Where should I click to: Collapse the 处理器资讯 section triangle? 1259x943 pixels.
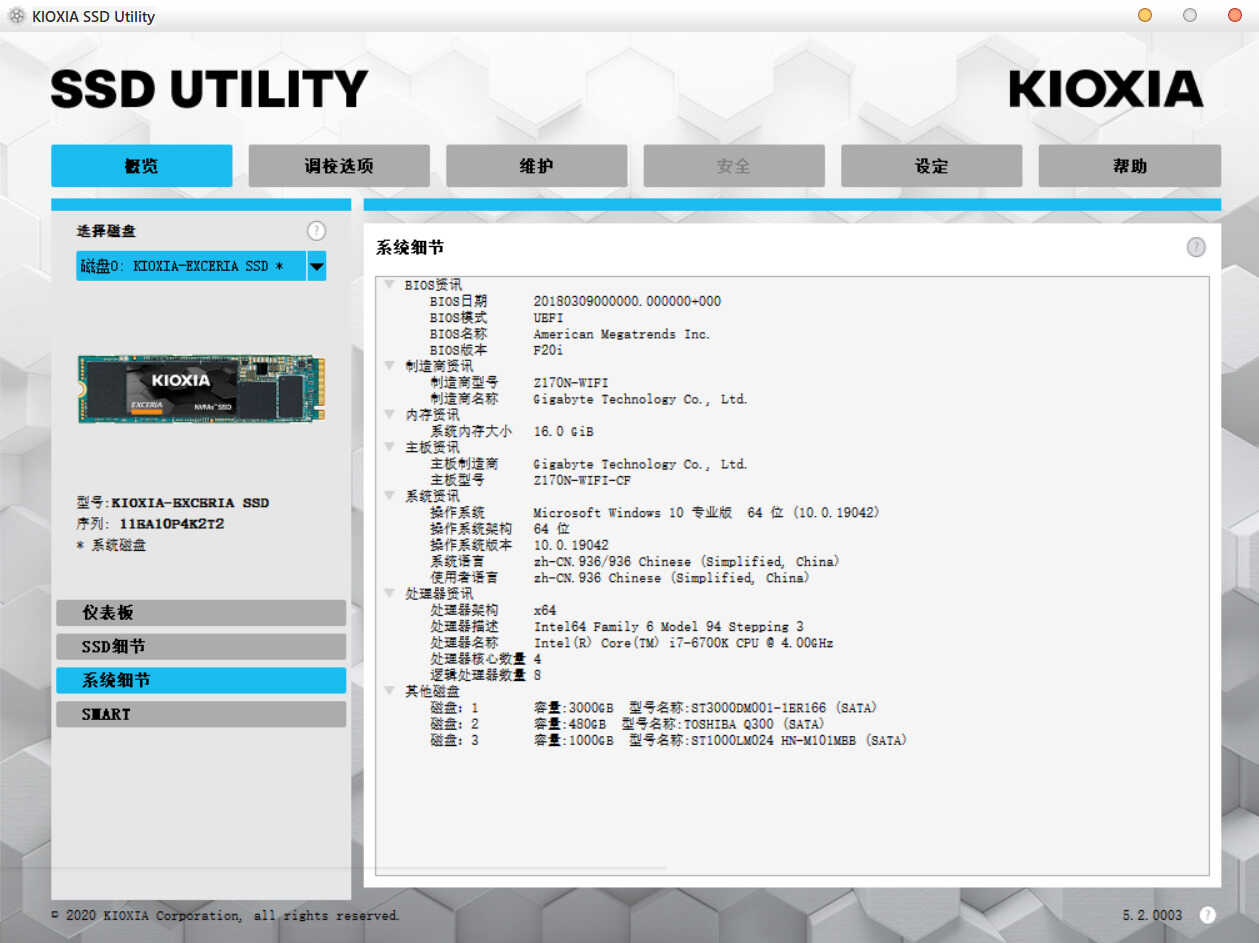coord(389,593)
